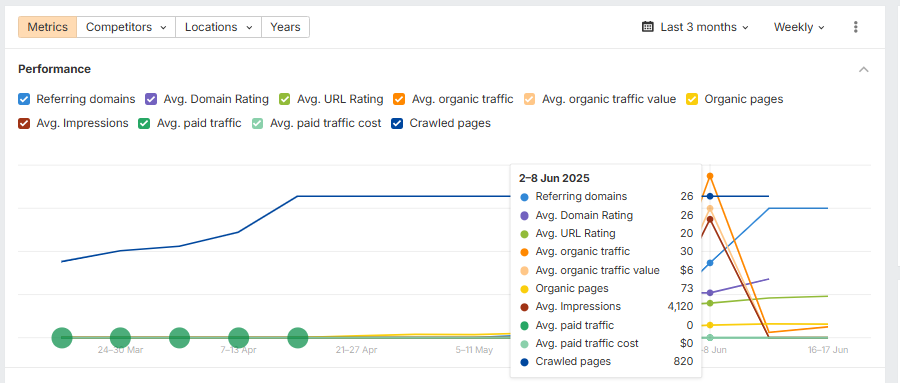
Task: Uncheck the Referring domains checkbox
Action: click(24, 99)
